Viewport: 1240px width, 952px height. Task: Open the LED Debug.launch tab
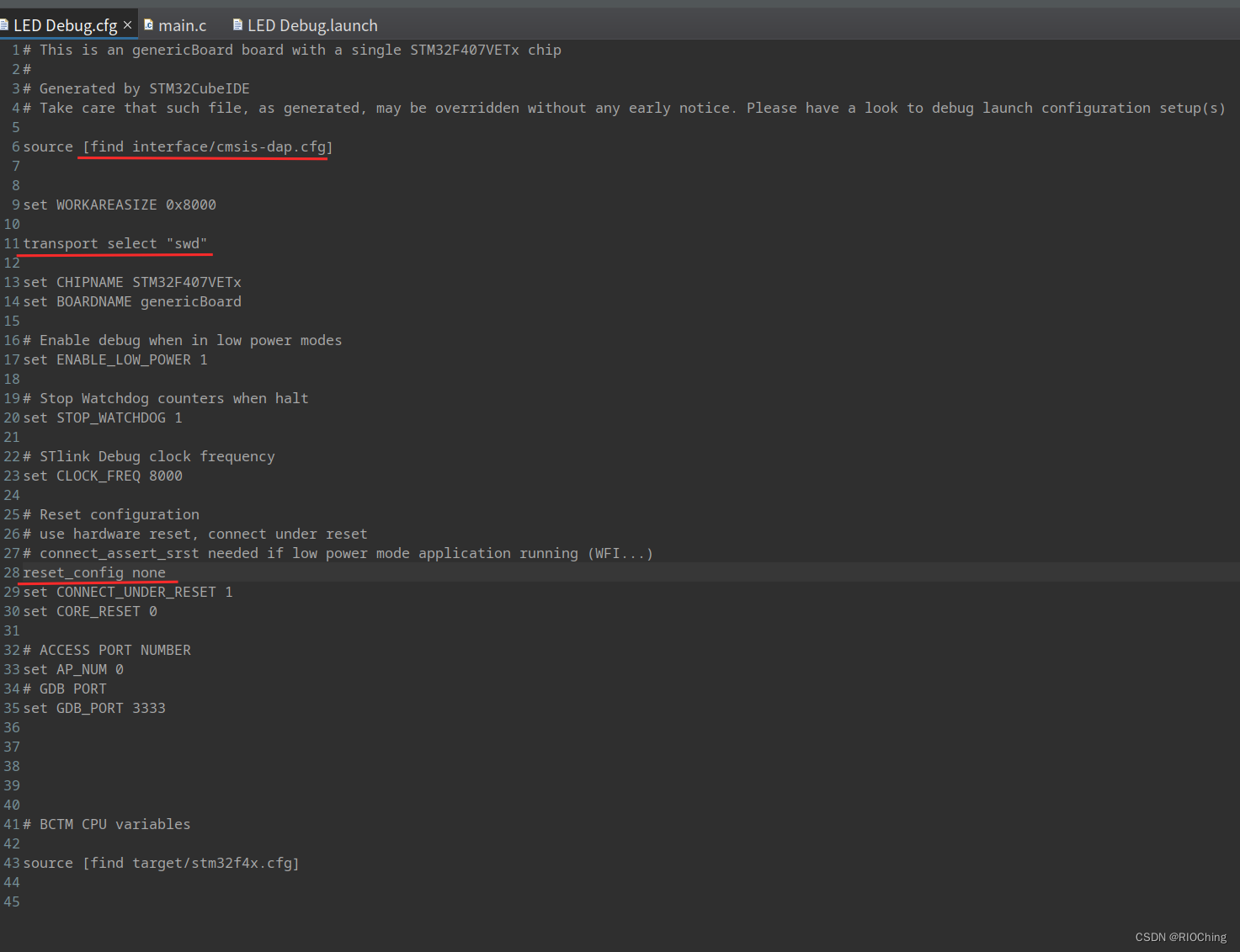click(x=311, y=24)
